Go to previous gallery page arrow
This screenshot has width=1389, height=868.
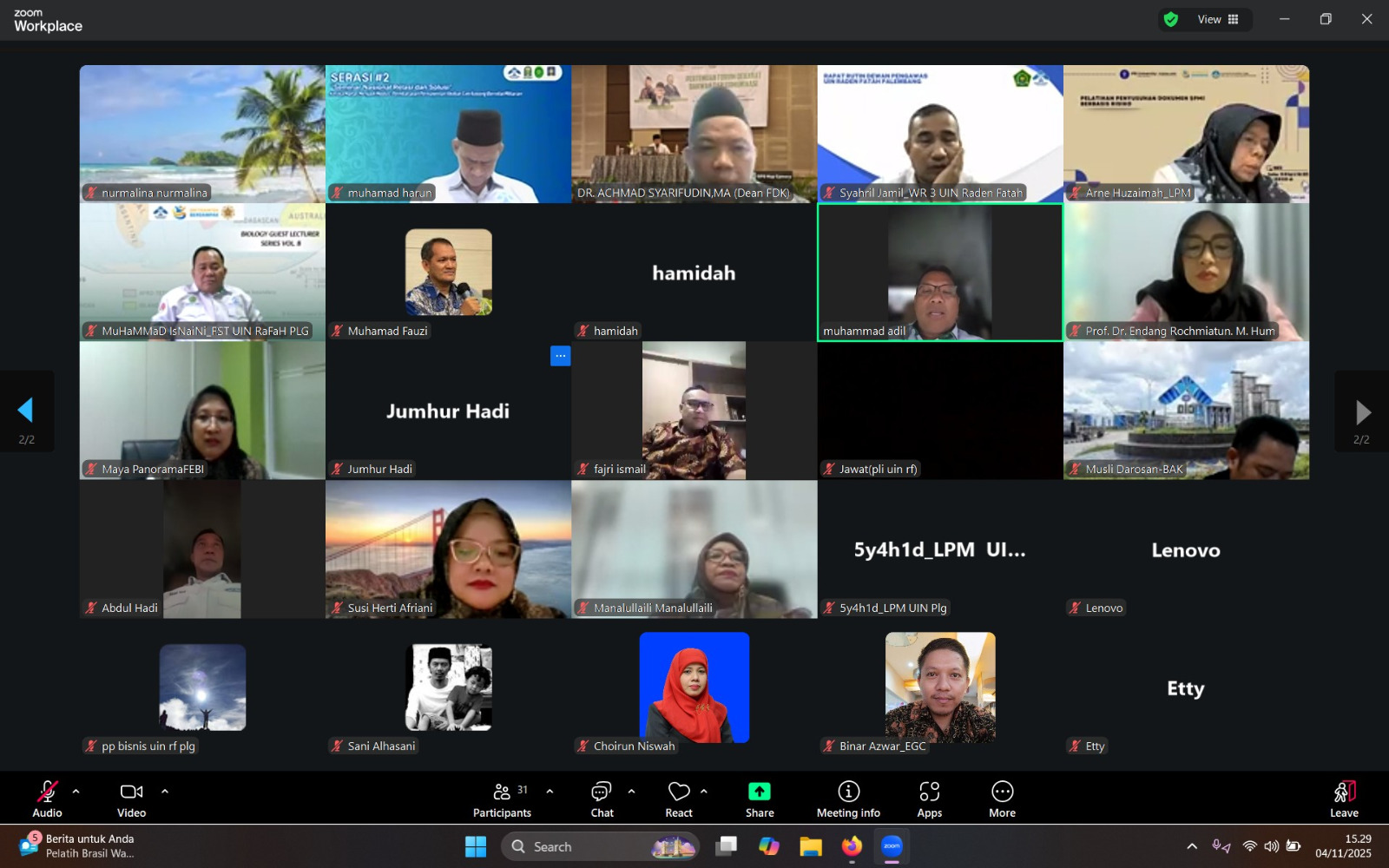pyautogui.click(x=26, y=411)
